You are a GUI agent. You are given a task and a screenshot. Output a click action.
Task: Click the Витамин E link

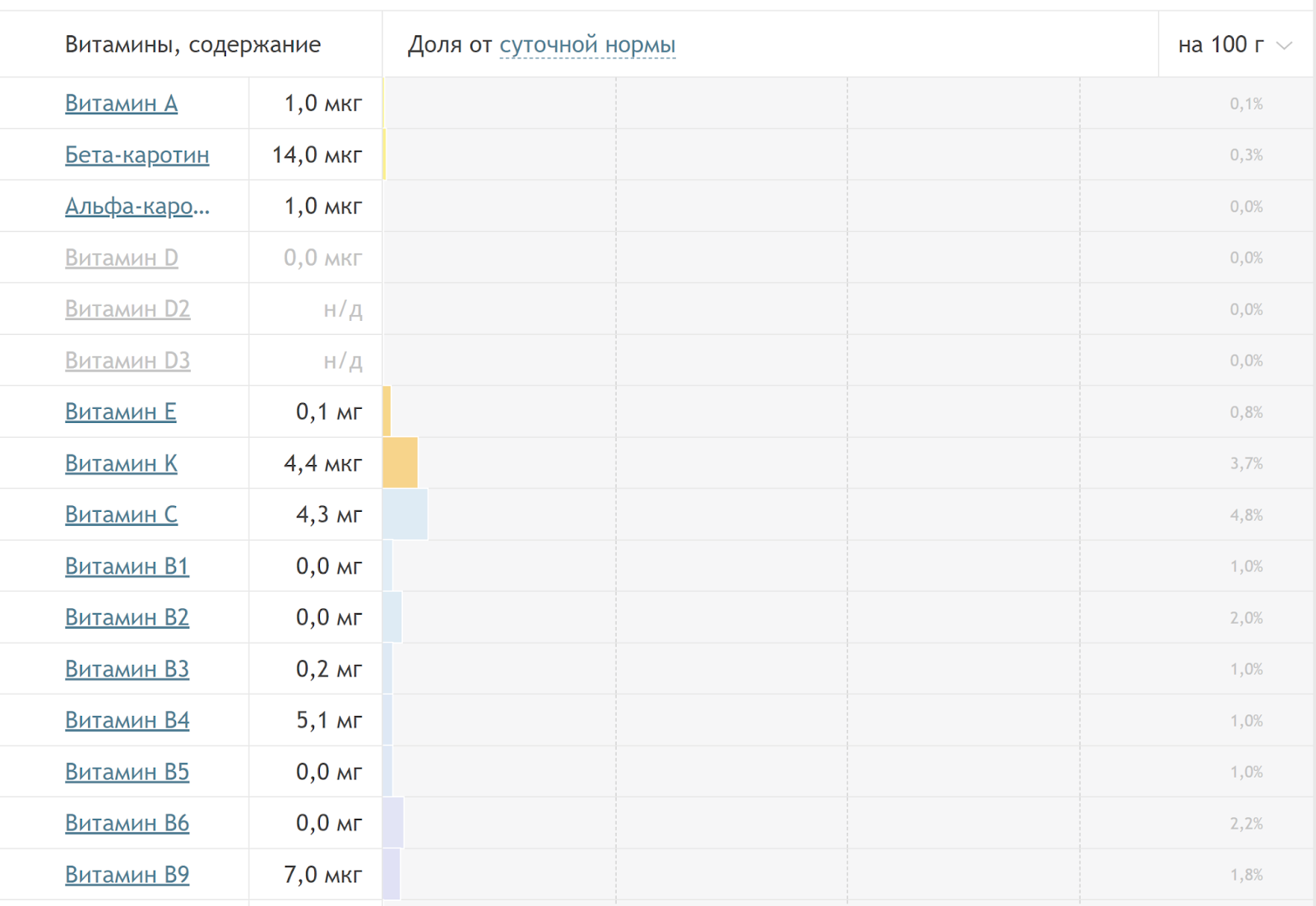pyautogui.click(x=120, y=412)
